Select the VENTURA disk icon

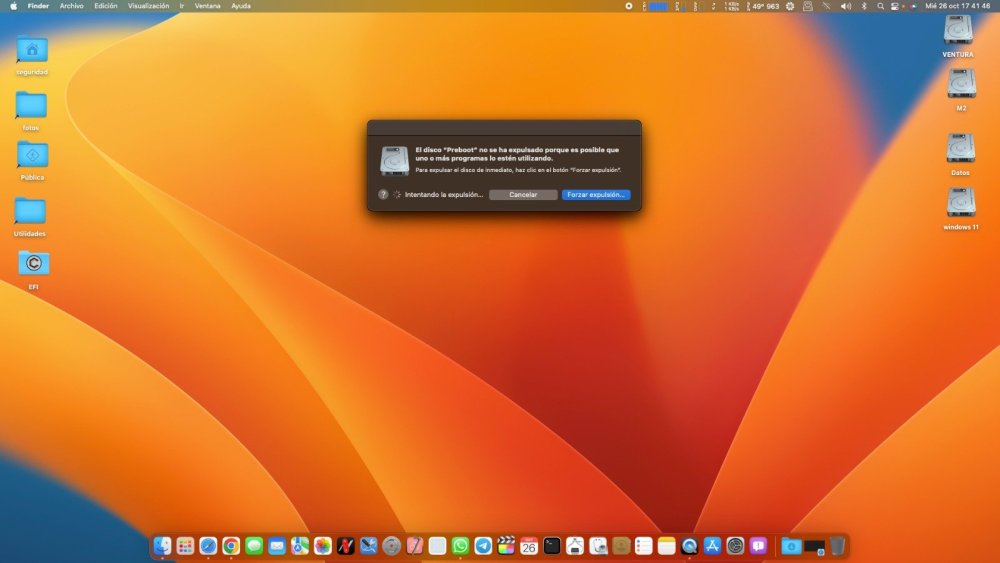[958, 30]
